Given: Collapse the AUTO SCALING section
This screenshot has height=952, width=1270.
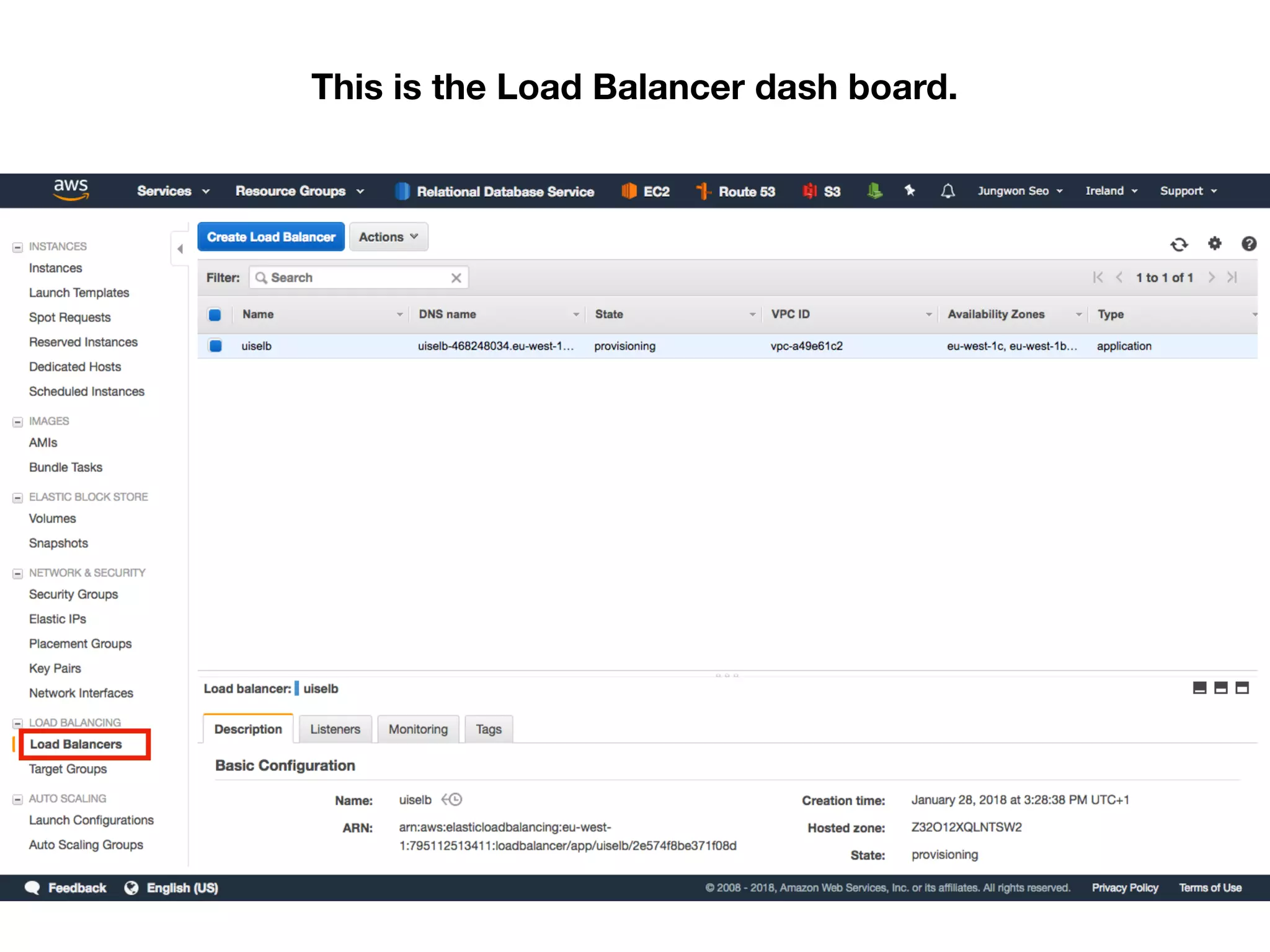Looking at the screenshot, I should (17, 799).
